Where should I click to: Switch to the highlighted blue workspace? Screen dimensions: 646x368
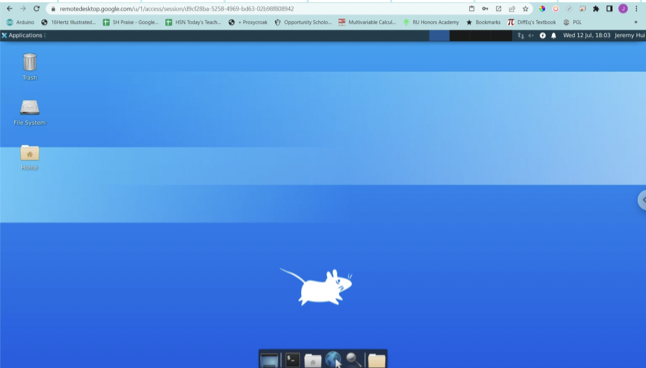pos(439,35)
